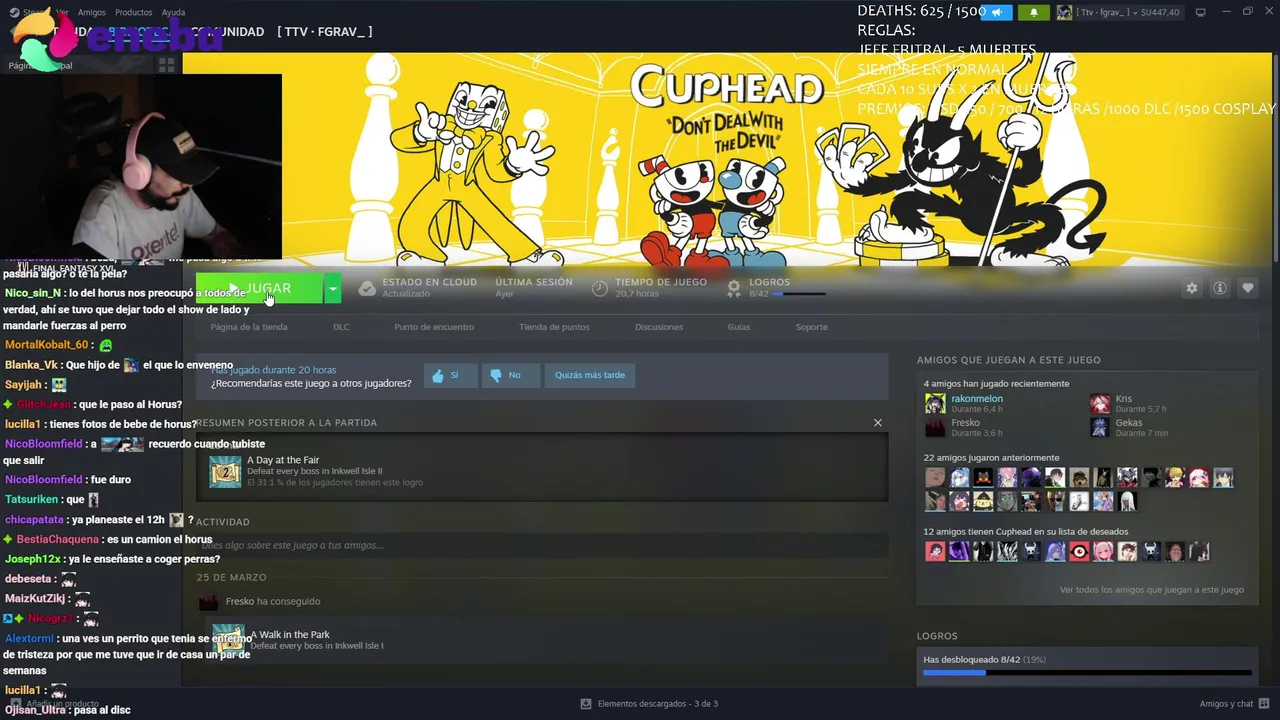Launch Big Picture mode monitor icon
The height and width of the screenshot is (720, 1280).
[1200, 12]
